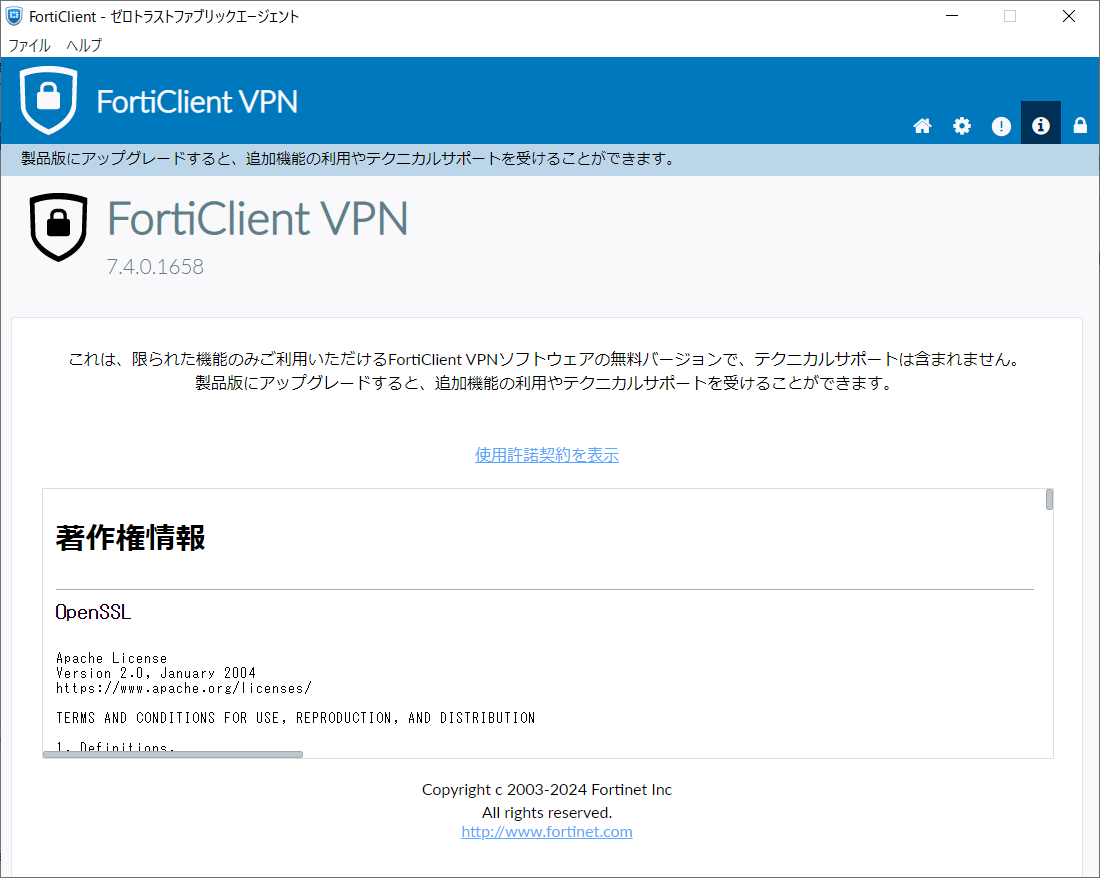Screen dimensions: 1100x878
Task: Open the Settings gear icon
Action: pos(961,124)
